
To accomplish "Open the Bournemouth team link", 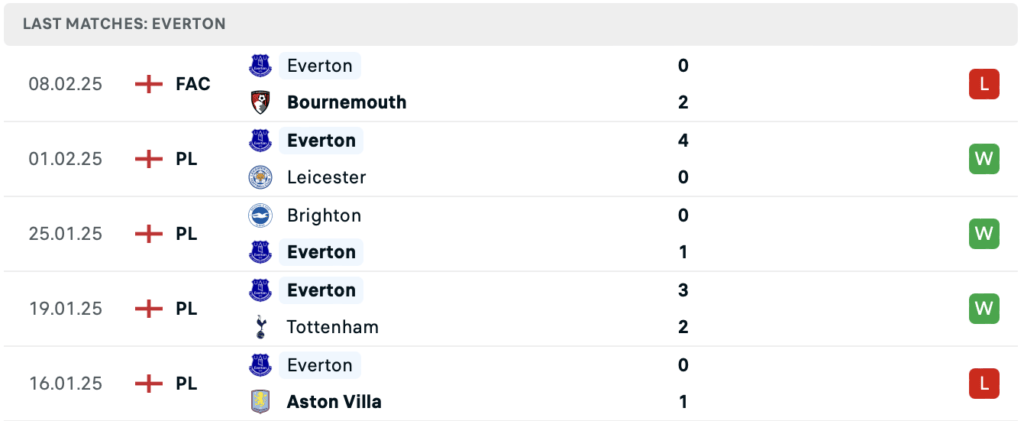I will [346, 102].
